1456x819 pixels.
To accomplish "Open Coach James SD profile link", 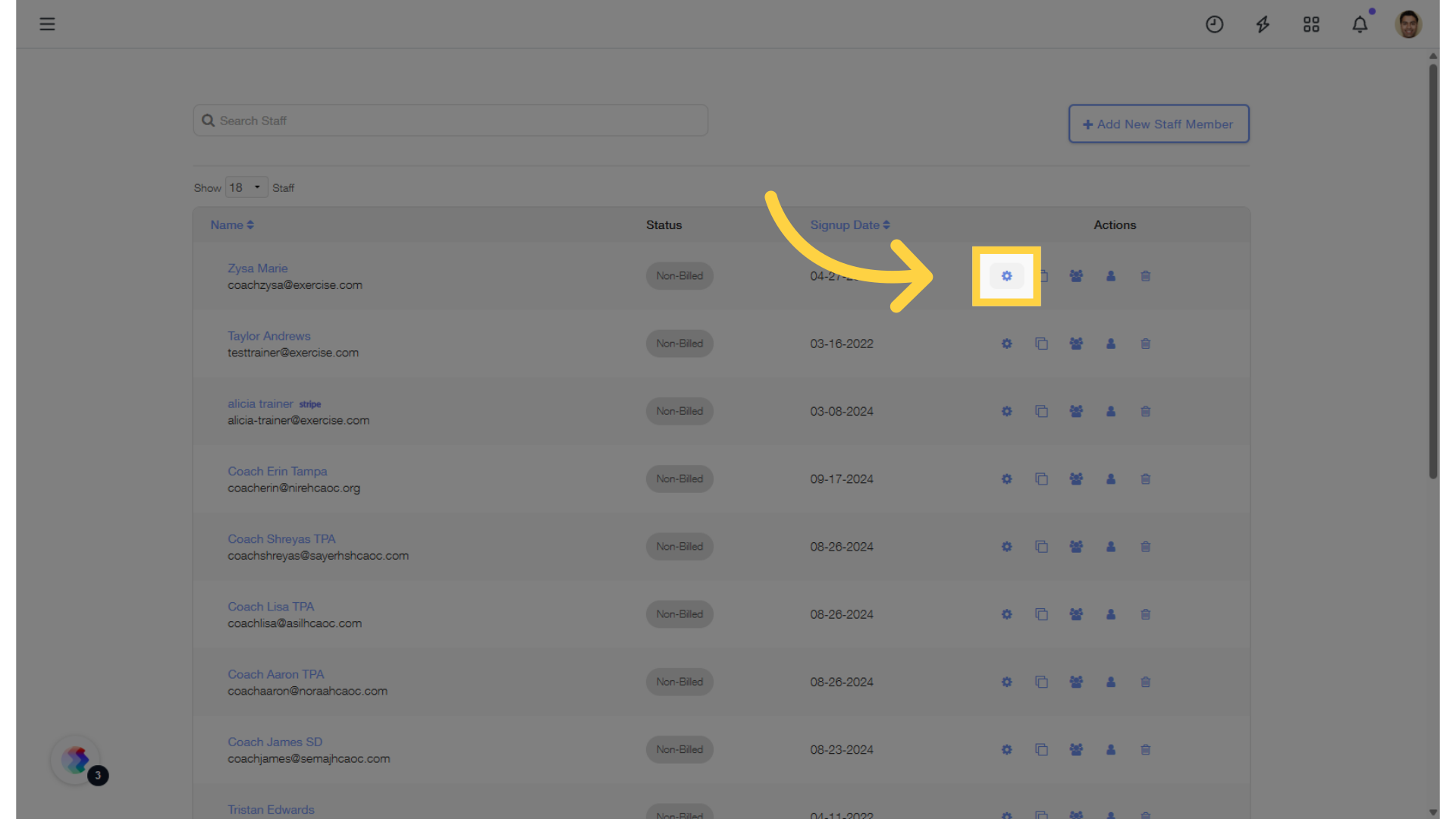I will (275, 742).
